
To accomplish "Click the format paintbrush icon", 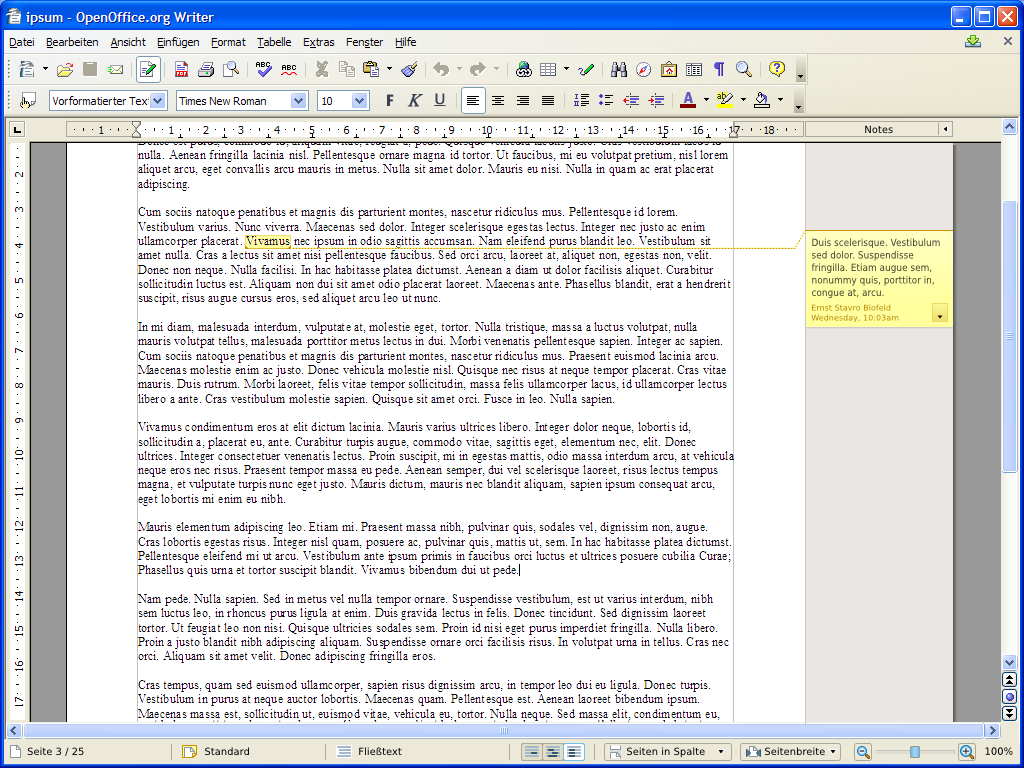I will pos(409,69).
